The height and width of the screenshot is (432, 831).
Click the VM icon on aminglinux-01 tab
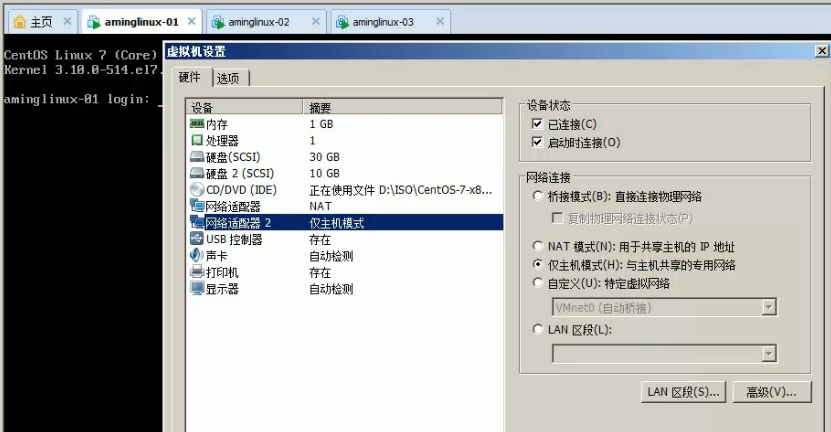[94, 22]
